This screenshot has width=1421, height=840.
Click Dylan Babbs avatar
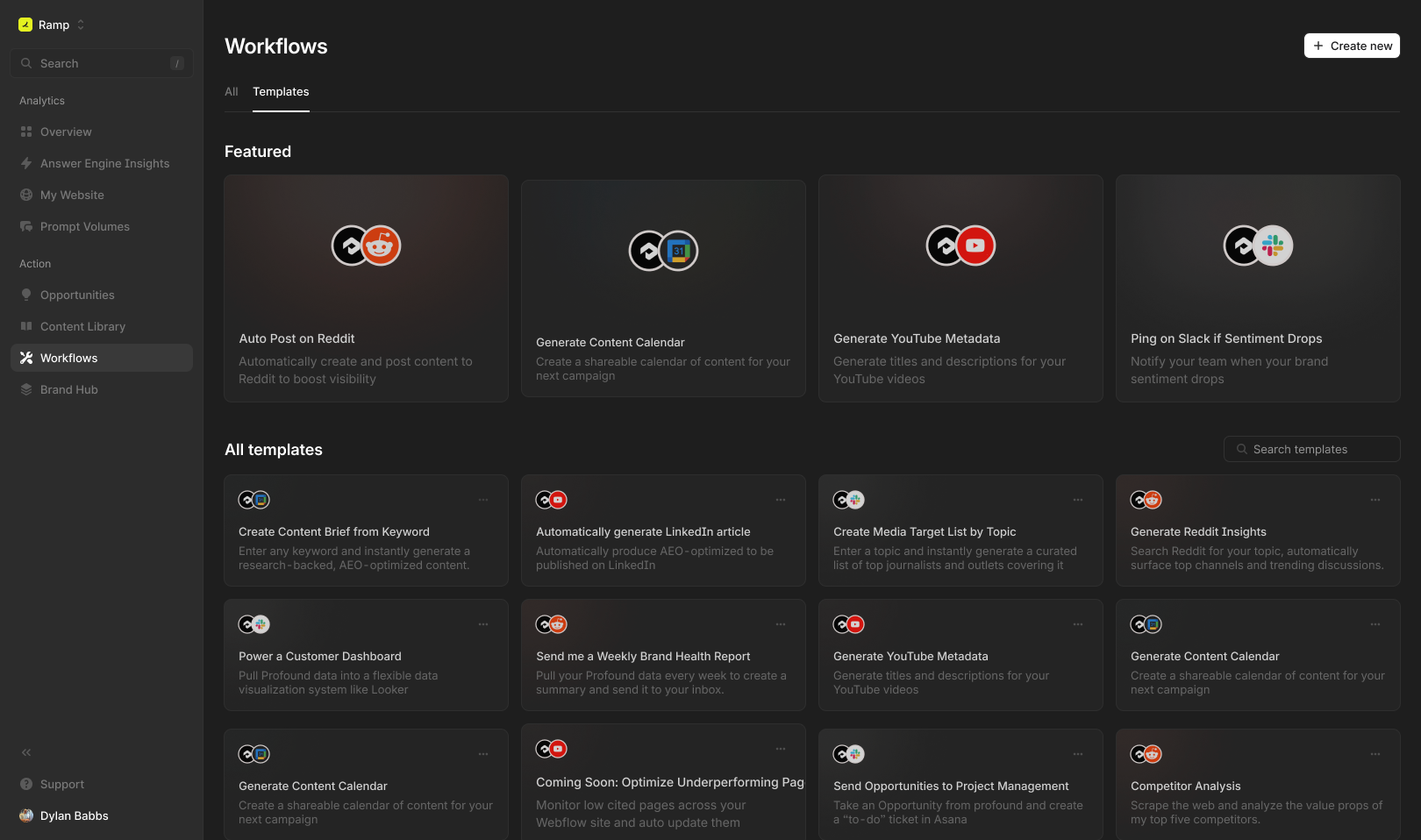tap(26, 815)
